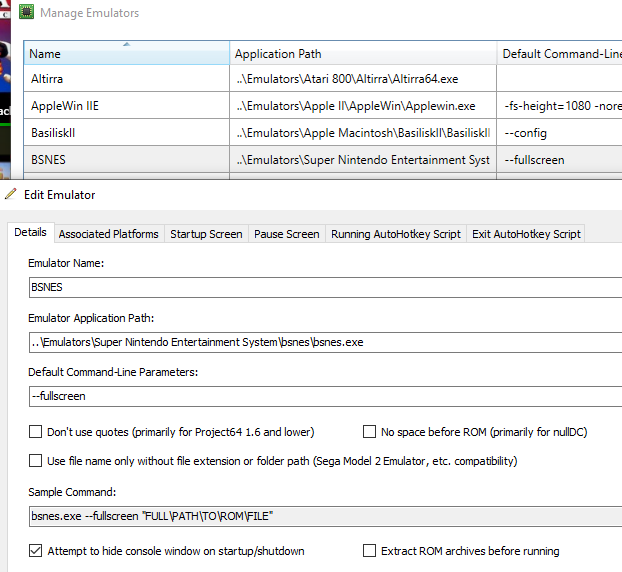The height and width of the screenshot is (572, 622).
Task: Click the Manage Emulators window chip icon
Action: [x=27, y=12]
